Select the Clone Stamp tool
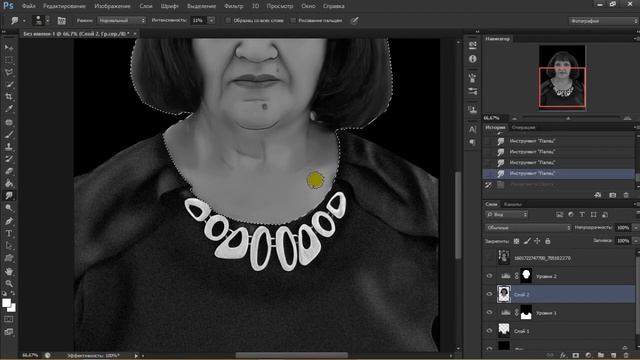640x360 pixels. click(9, 147)
